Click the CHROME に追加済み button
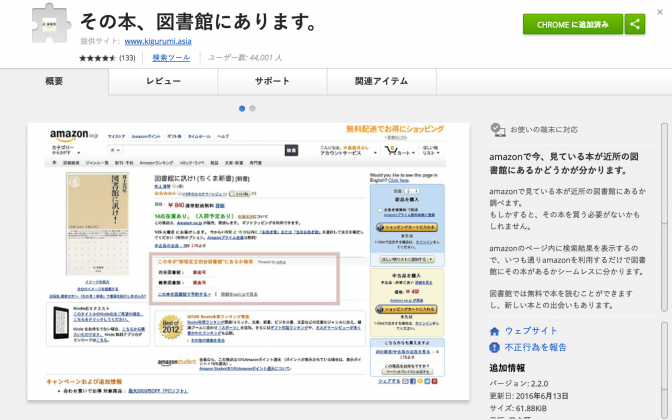Viewport: 672px width, 420px height. pyautogui.click(x=573, y=24)
